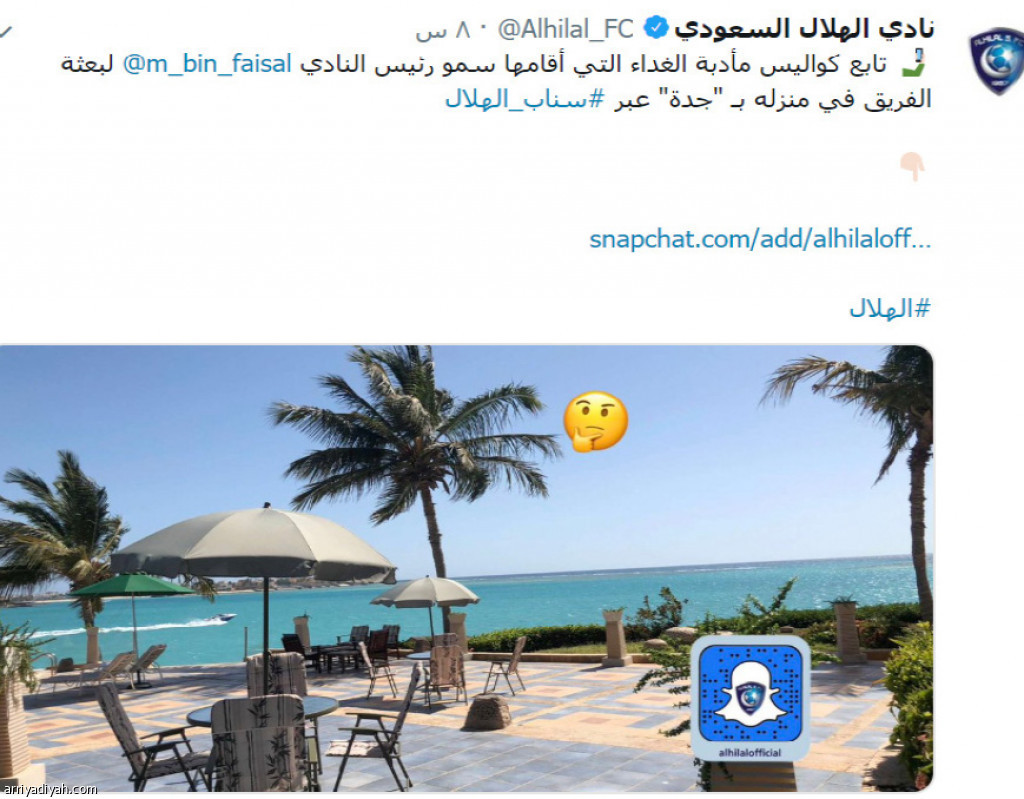Expand the tweet options chevron
Viewport: 1024px width, 799px height.
(x=5, y=31)
